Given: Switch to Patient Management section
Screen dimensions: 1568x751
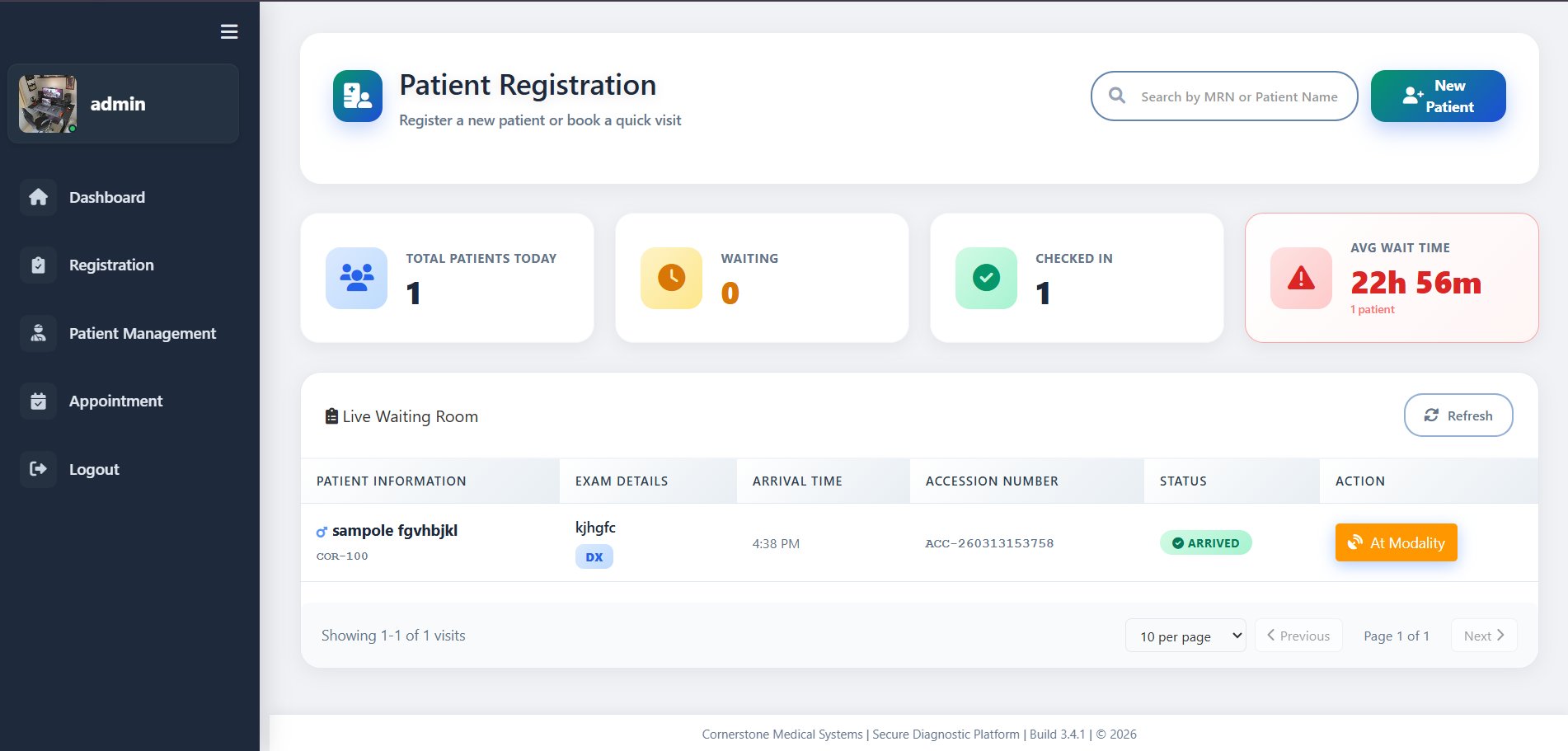Looking at the screenshot, I should (142, 333).
